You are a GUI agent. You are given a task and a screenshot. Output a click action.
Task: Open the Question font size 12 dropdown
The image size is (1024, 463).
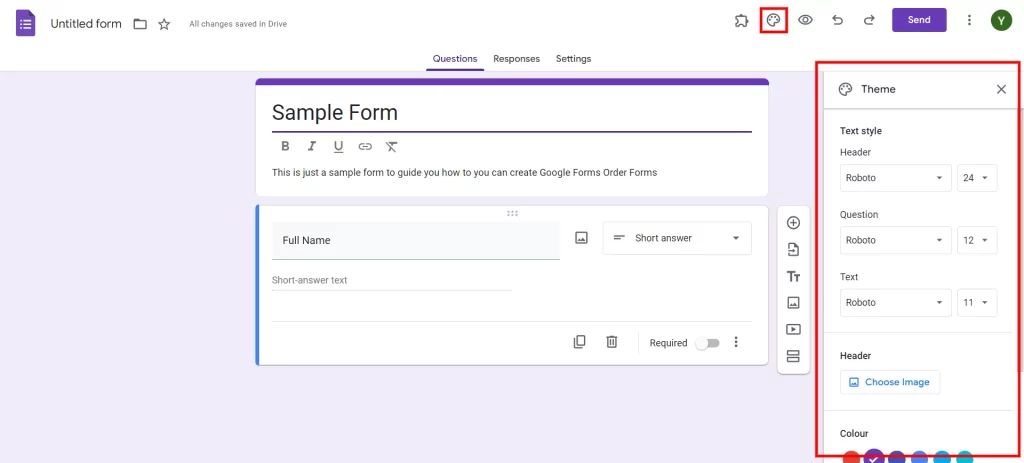(x=977, y=240)
